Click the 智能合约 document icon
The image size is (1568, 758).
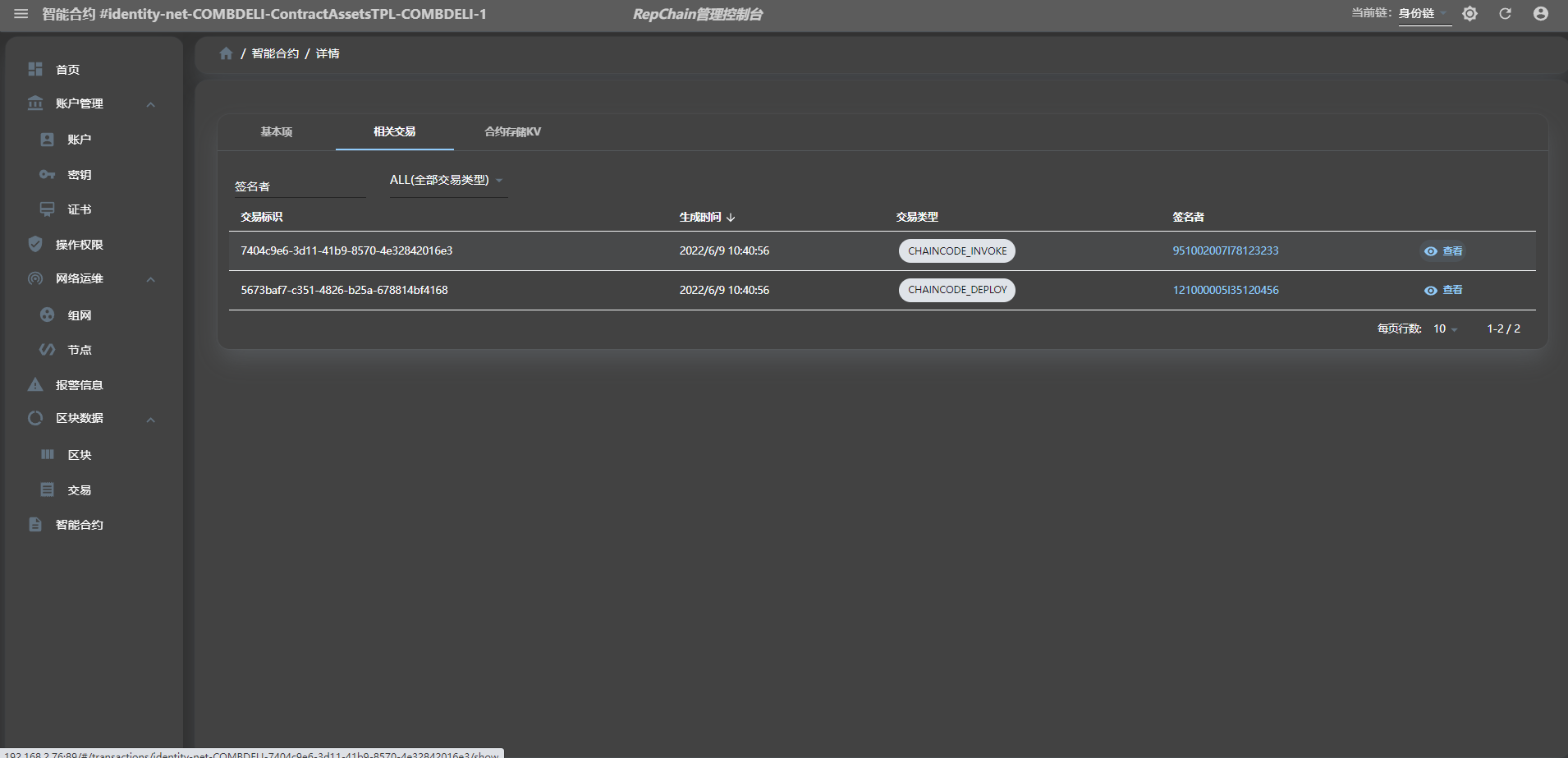click(x=35, y=524)
